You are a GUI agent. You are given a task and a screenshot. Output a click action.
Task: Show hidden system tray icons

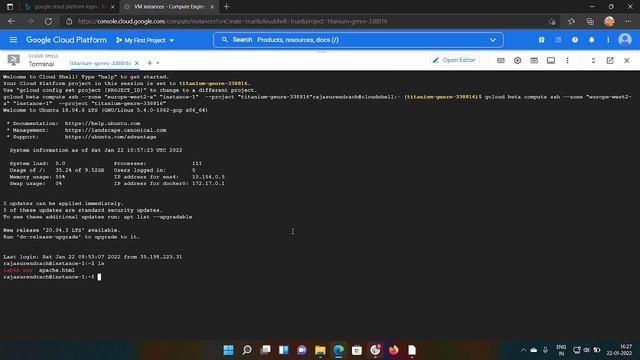pyautogui.click(x=523, y=350)
